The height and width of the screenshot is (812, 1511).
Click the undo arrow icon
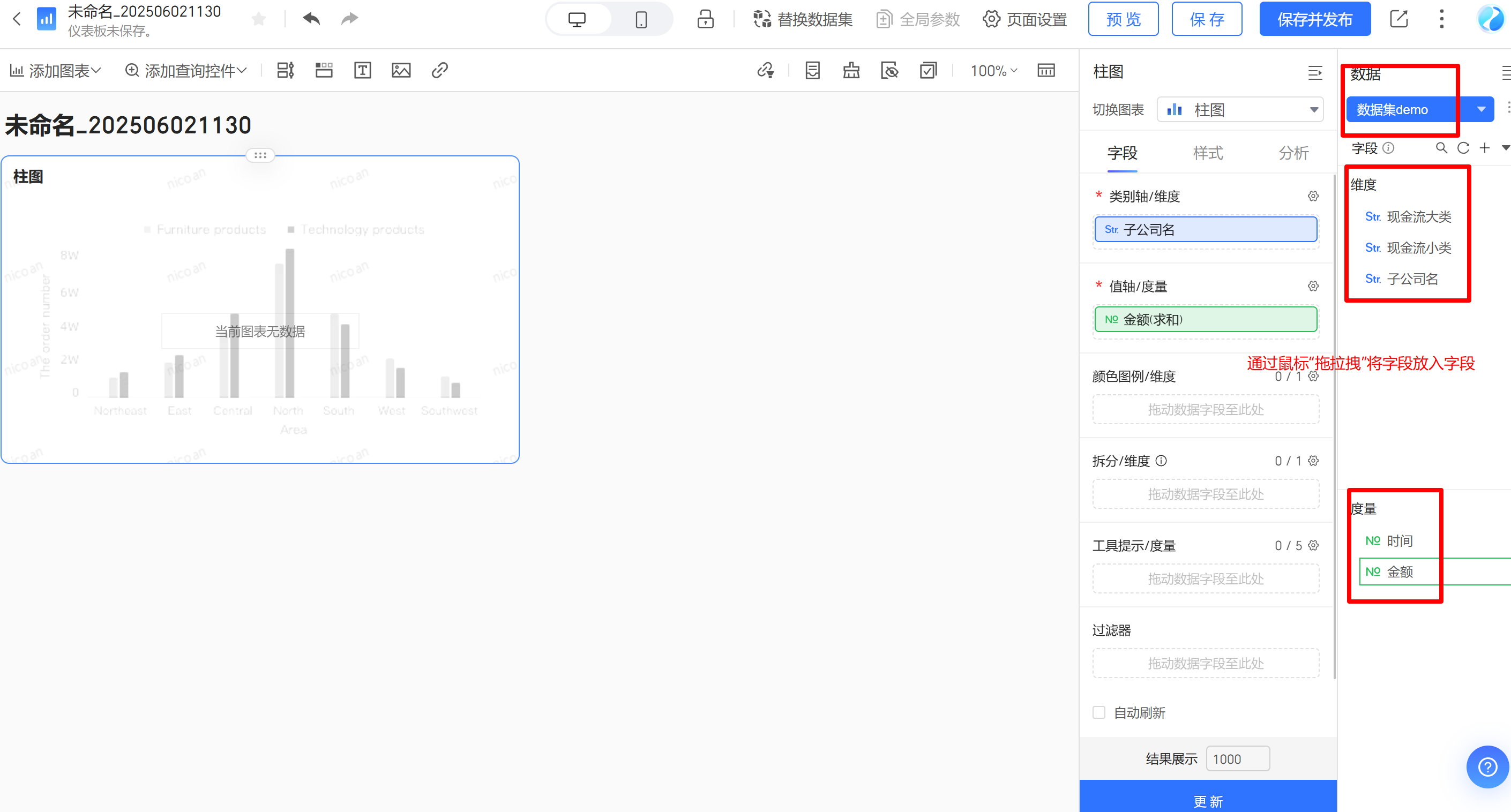[x=311, y=19]
